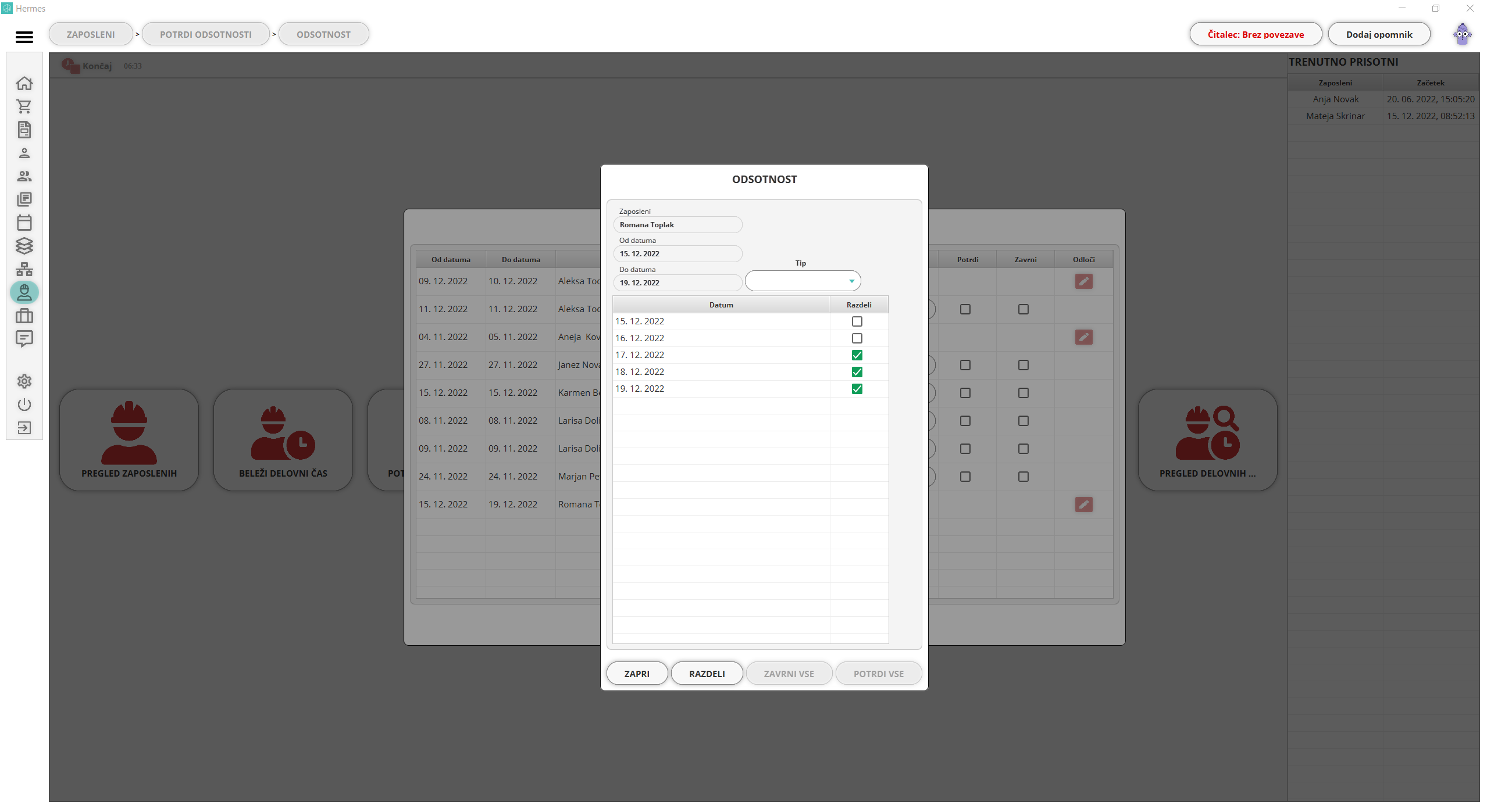This screenshot has width=1487, height=812.
Task: Click the Odsotnost breadcrumb
Action: click(x=324, y=34)
